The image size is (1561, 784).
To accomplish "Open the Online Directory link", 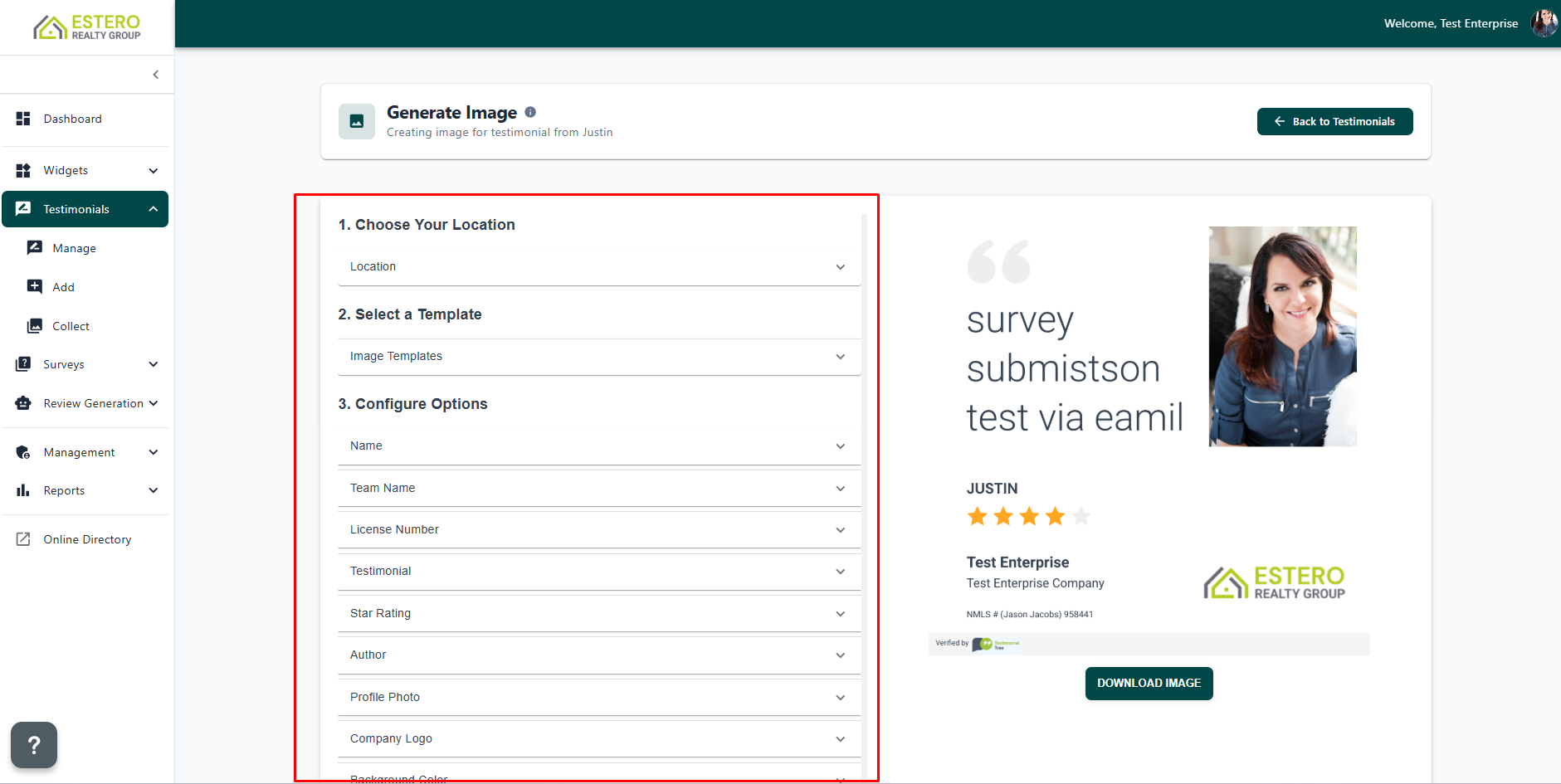I will tap(88, 539).
